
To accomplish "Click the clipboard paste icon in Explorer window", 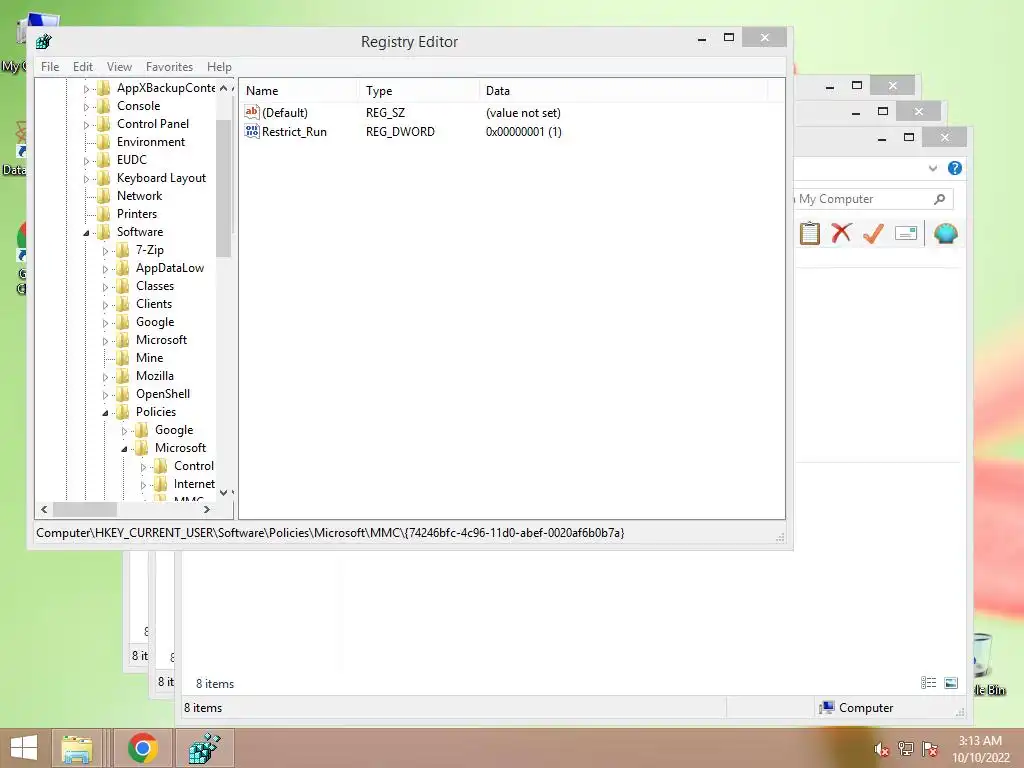I will 810,233.
